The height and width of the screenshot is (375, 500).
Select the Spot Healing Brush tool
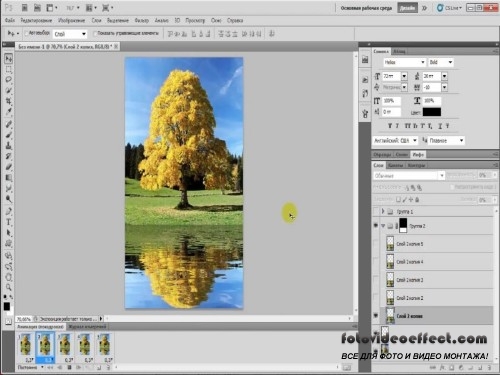point(9,124)
